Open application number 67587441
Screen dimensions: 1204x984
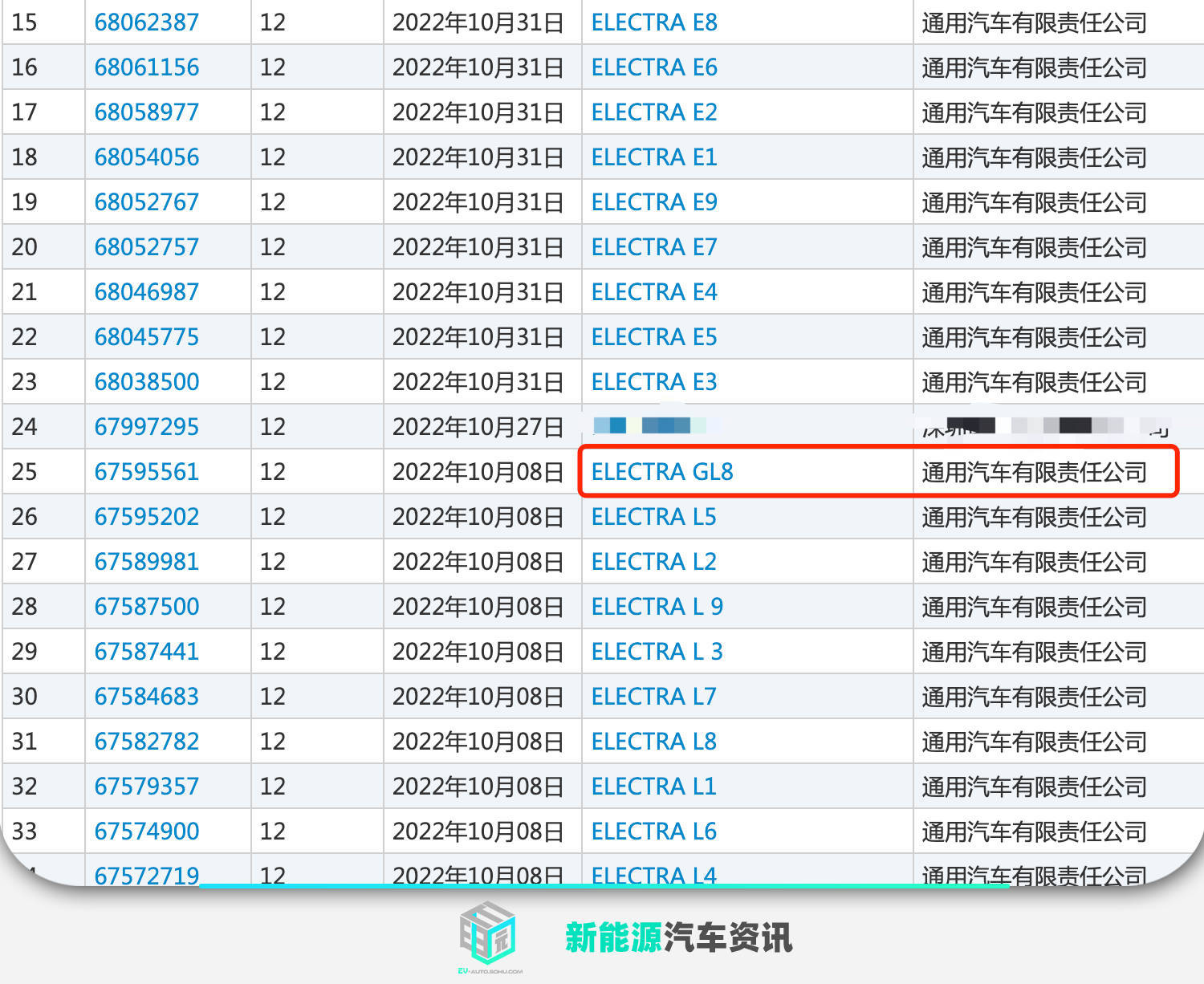click(146, 652)
